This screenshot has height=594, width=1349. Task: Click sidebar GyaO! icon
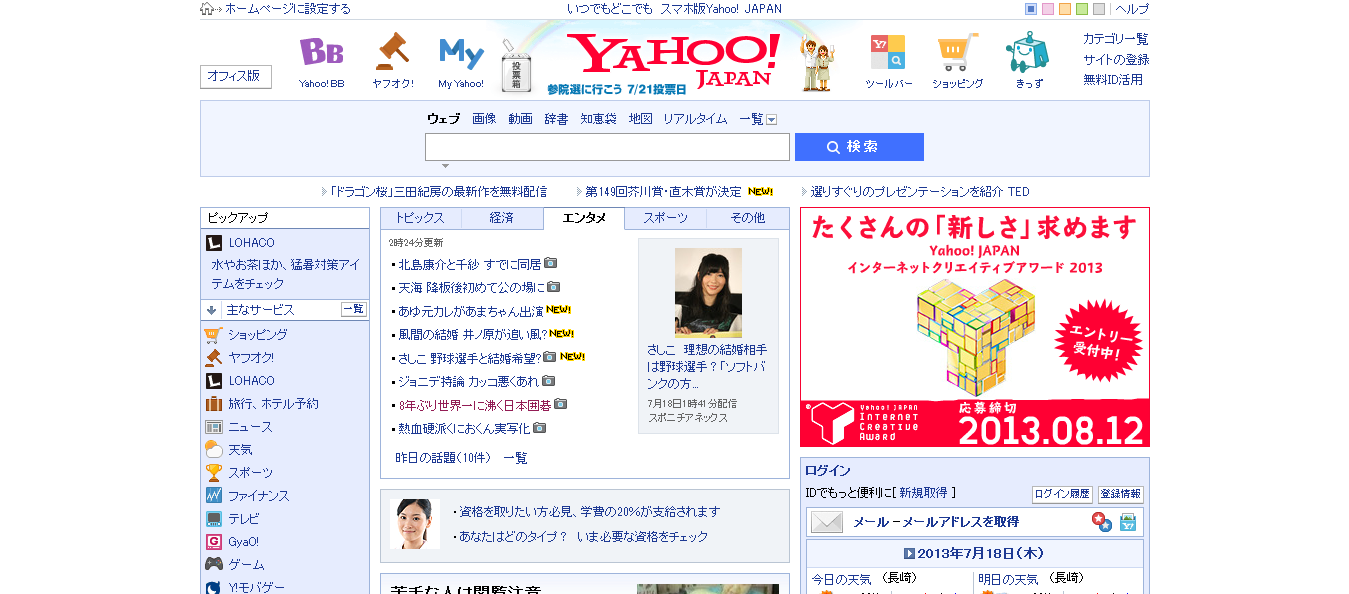pos(213,542)
